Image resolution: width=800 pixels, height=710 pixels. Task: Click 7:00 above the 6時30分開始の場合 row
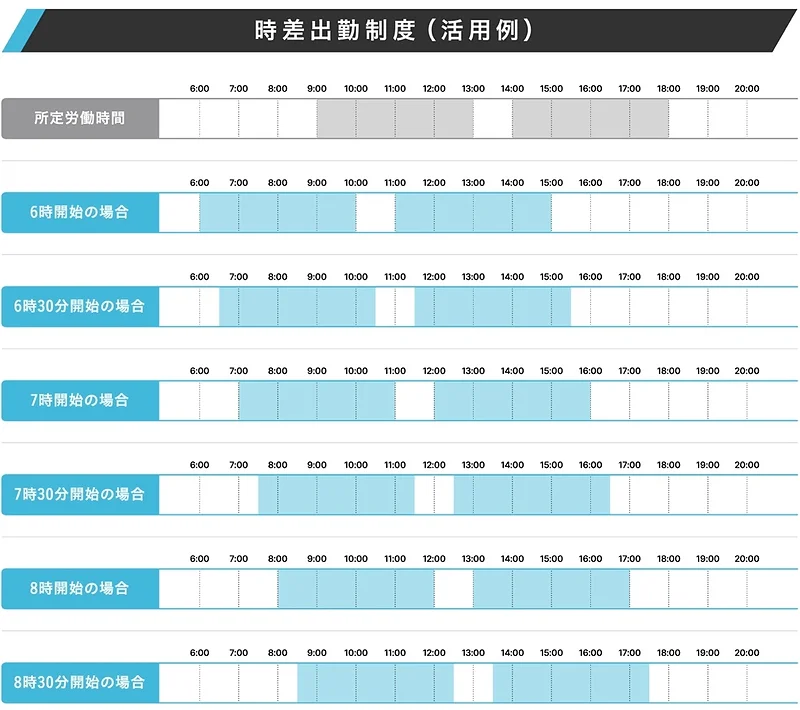click(x=238, y=277)
